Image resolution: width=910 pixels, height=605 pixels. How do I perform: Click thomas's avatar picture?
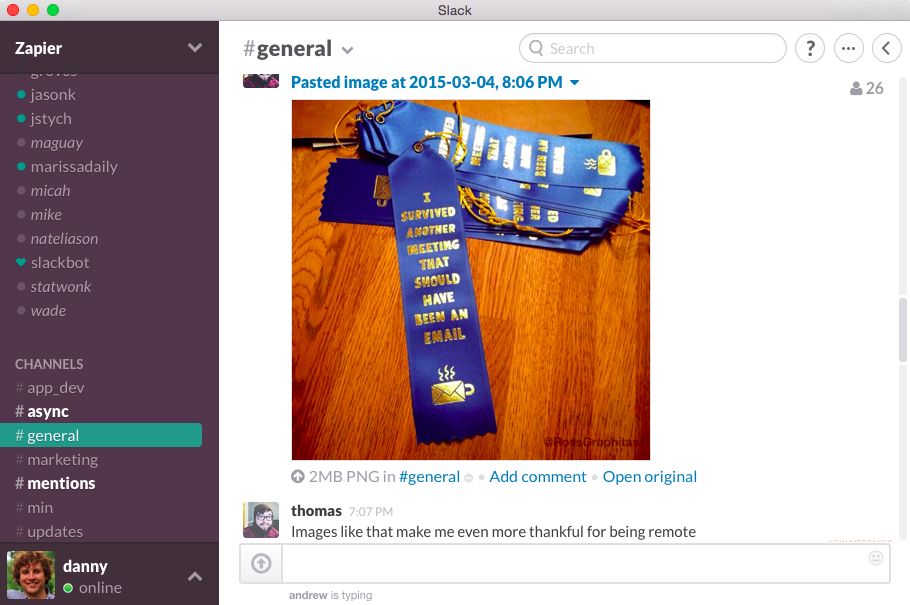261,520
